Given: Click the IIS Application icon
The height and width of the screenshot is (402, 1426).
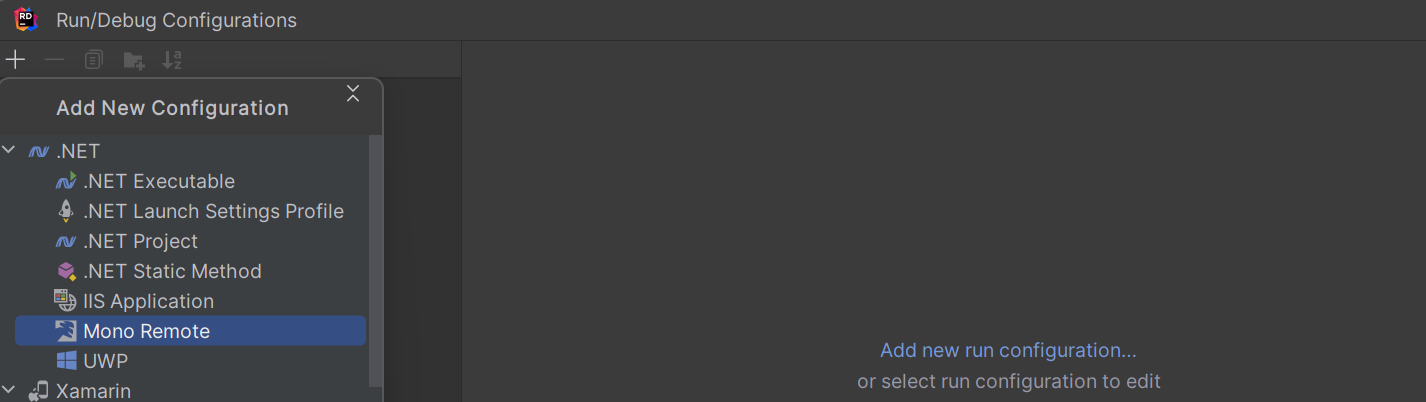Looking at the screenshot, I should tap(66, 301).
